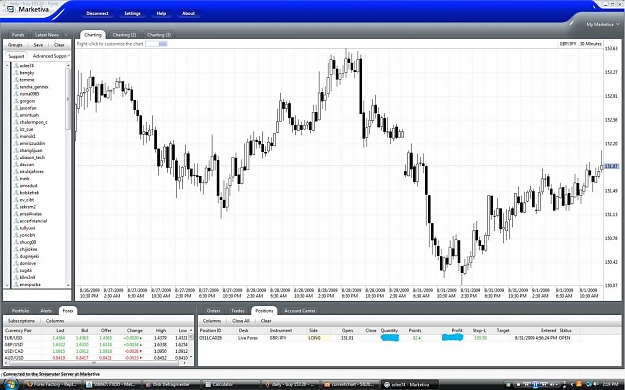Click the user icon next to donlove
Viewport: 625px width, 390px height.
tap(16, 264)
